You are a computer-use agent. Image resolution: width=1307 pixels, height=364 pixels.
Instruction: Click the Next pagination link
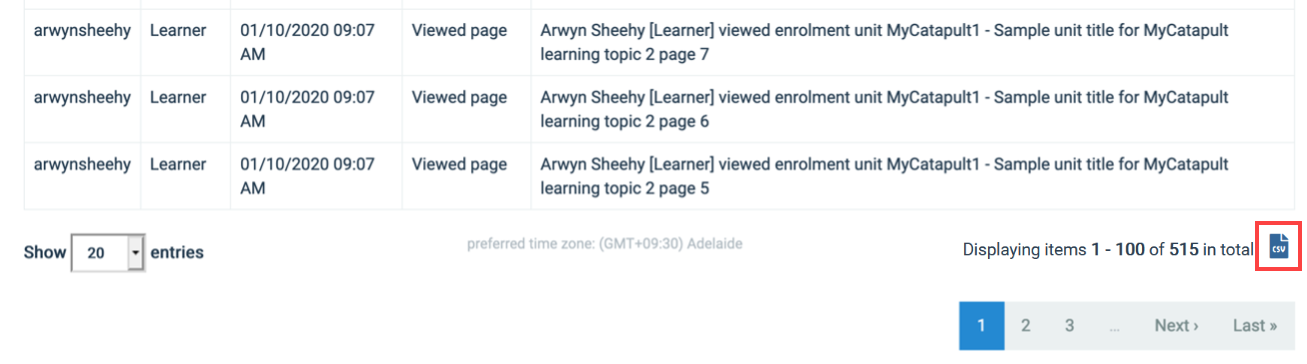click(x=1176, y=325)
